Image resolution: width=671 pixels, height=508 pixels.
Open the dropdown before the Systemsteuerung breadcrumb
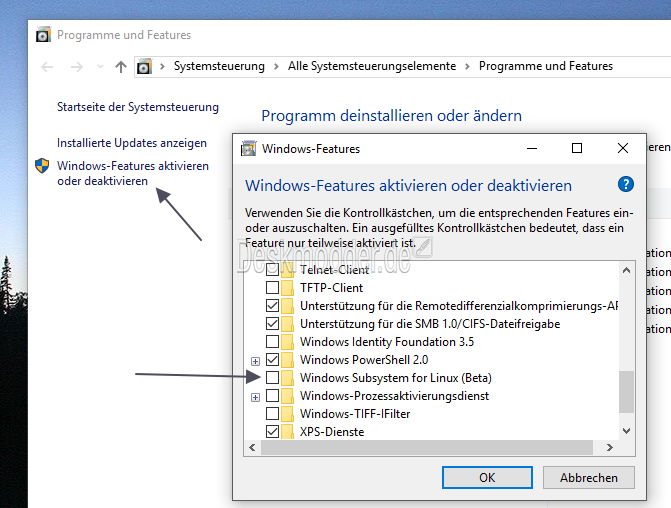162,66
